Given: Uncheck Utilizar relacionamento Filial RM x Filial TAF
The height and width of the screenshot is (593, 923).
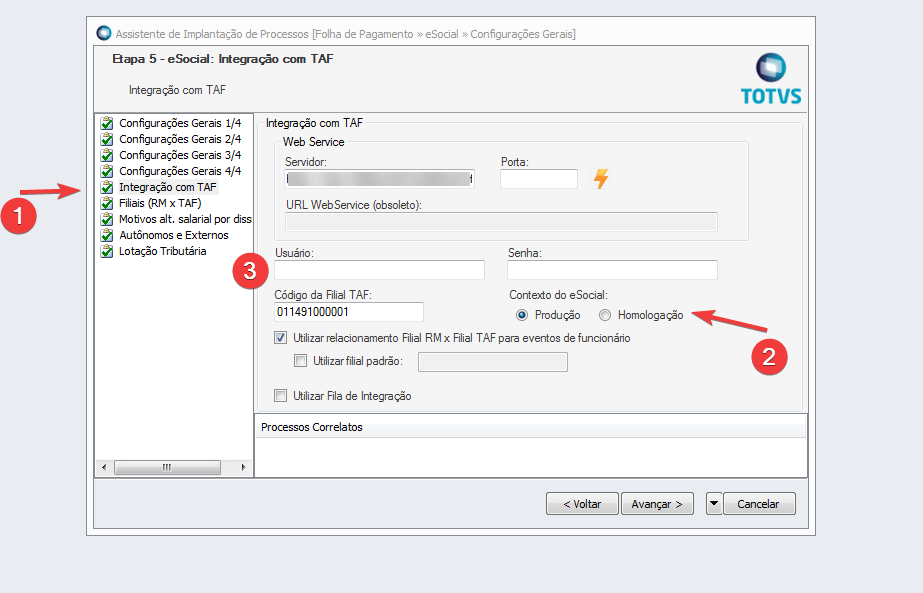Looking at the screenshot, I should [x=281, y=338].
